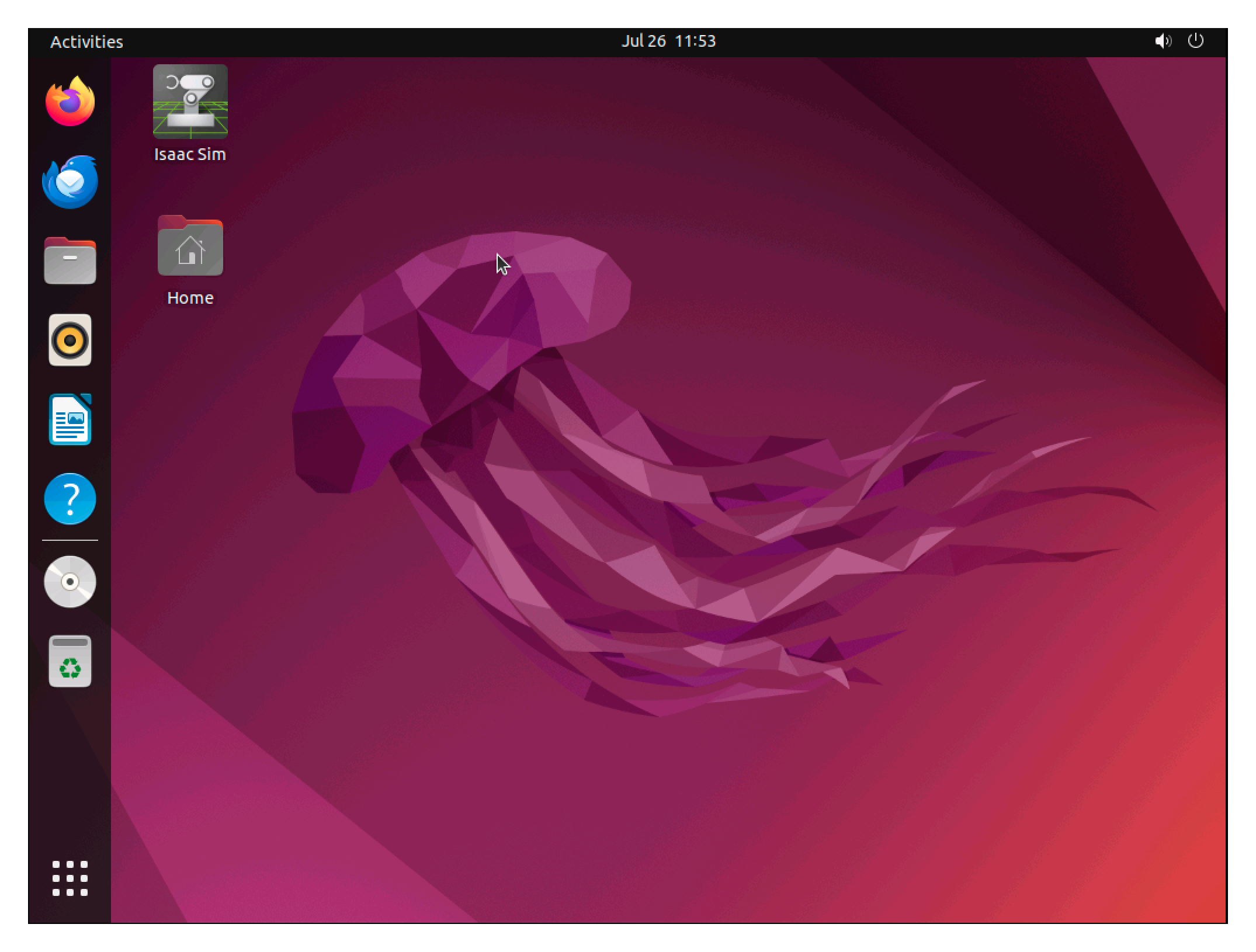Viewport: 1256px width, 952px height.
Task: Select the Isaac Sim desktop icon
Action: 190,102
